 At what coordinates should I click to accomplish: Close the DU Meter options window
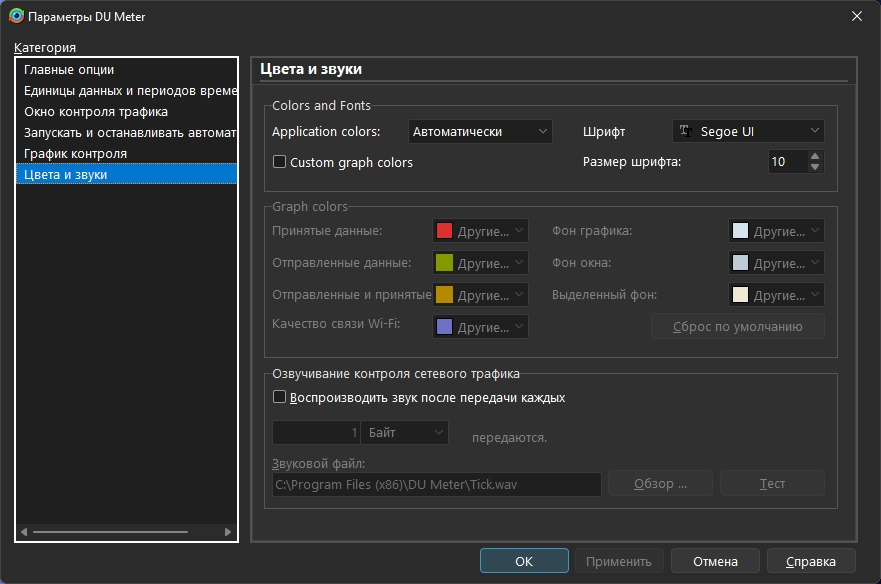pos(856,16)
